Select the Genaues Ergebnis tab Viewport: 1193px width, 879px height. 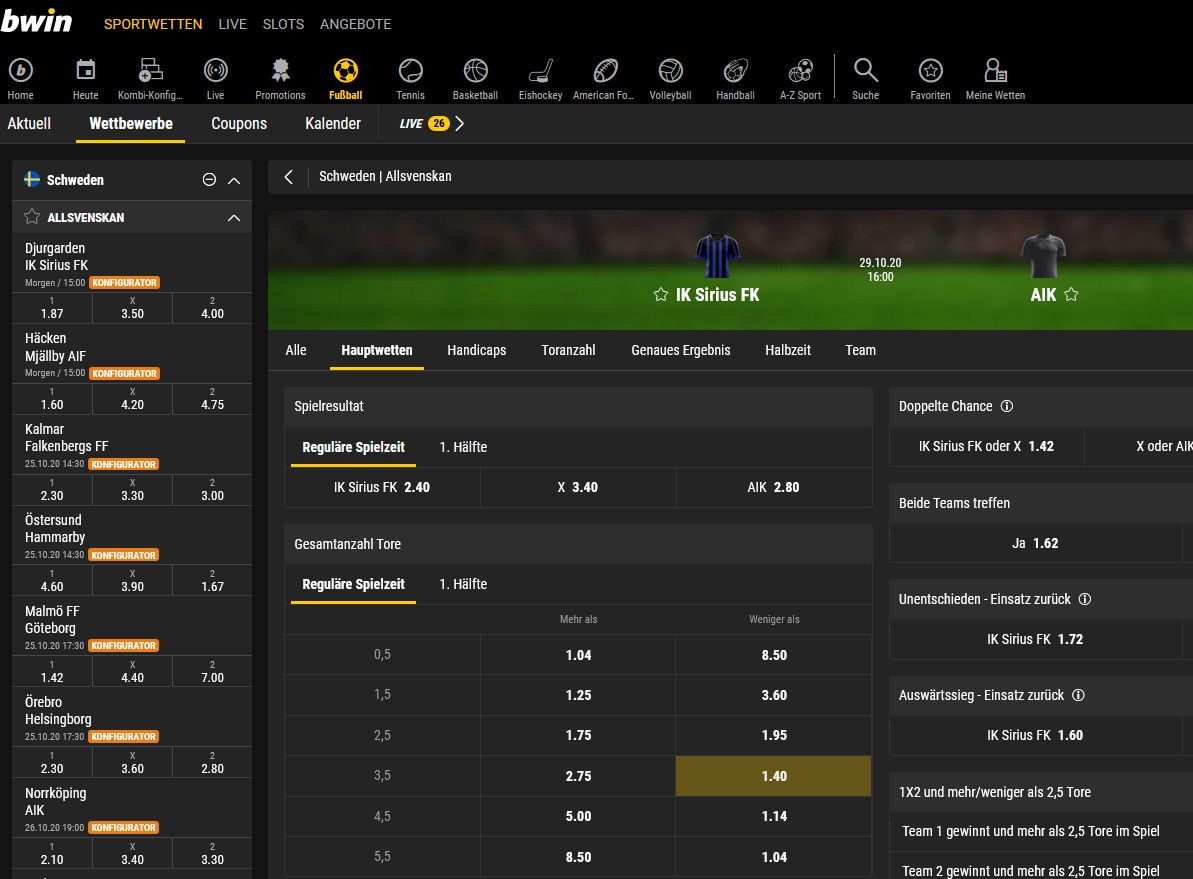click(x=681, y=350)
